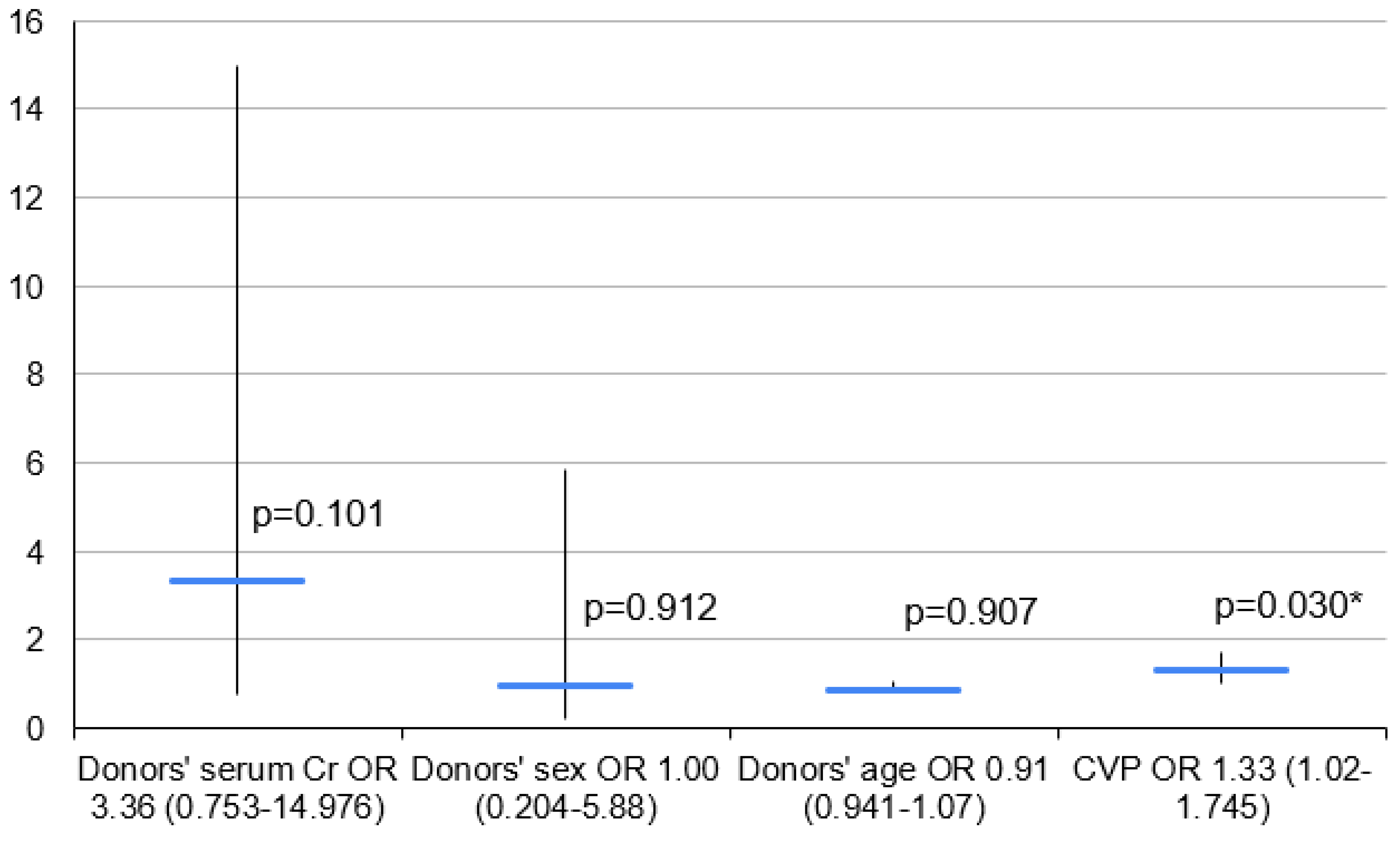
Task: Select the Donors' sex OR 1.00 axis label
Action: click(565, 788)
